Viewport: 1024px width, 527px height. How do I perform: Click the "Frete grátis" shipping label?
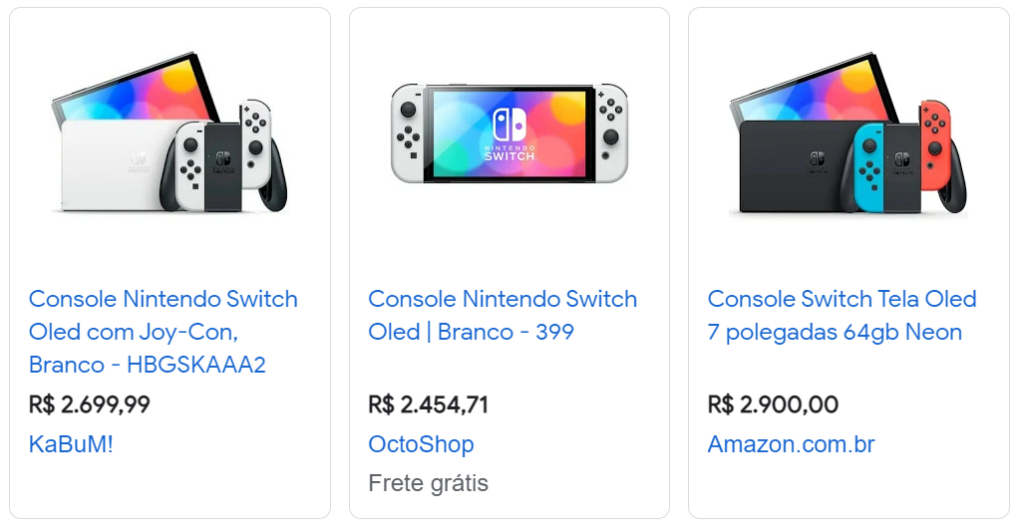coord(428,483)
